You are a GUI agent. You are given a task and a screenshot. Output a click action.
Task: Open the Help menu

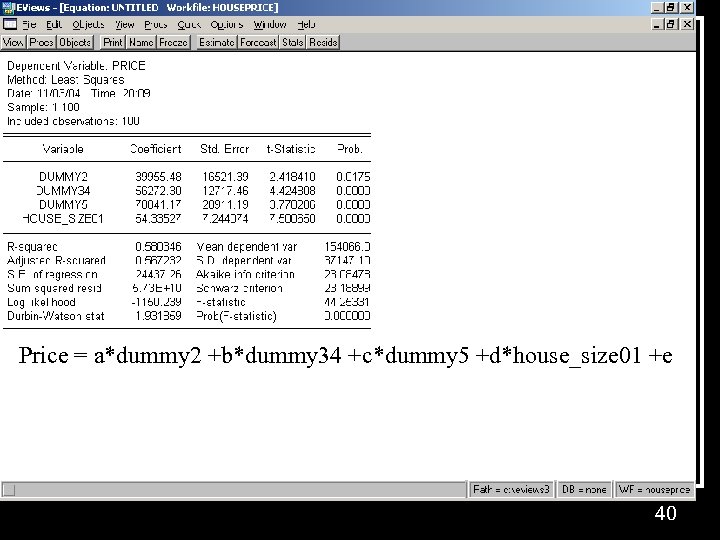306,25
